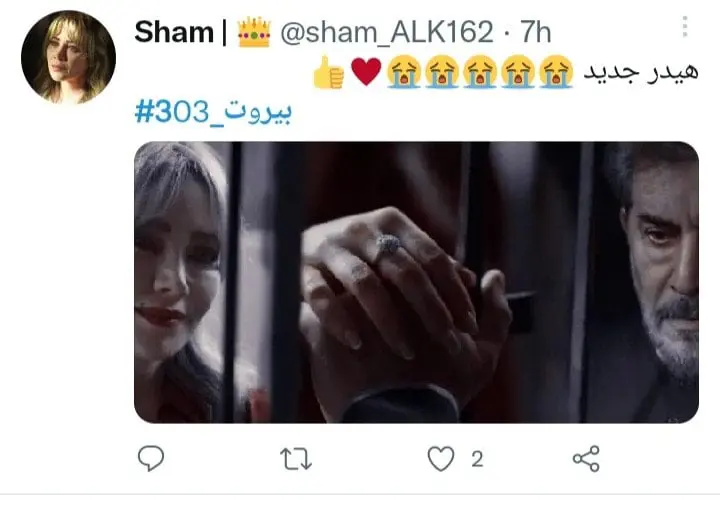720x509 pixels.
Task: Open the three-dot more options menu
Action: (685, 27)
